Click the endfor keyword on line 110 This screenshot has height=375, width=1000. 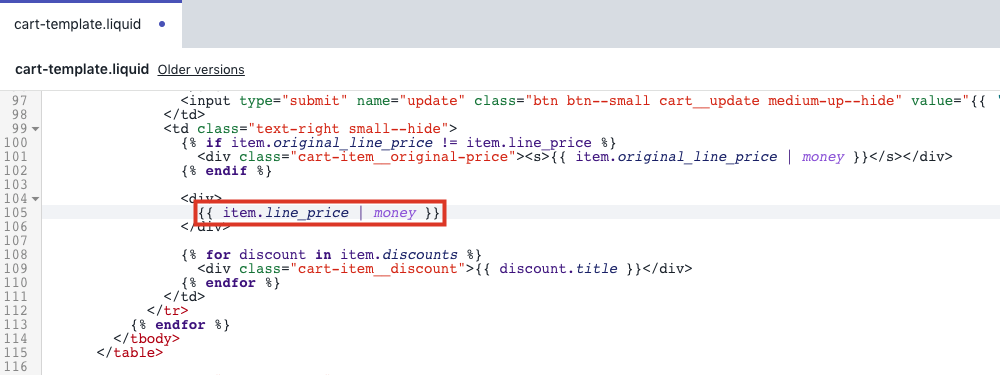tap(231, 283)
